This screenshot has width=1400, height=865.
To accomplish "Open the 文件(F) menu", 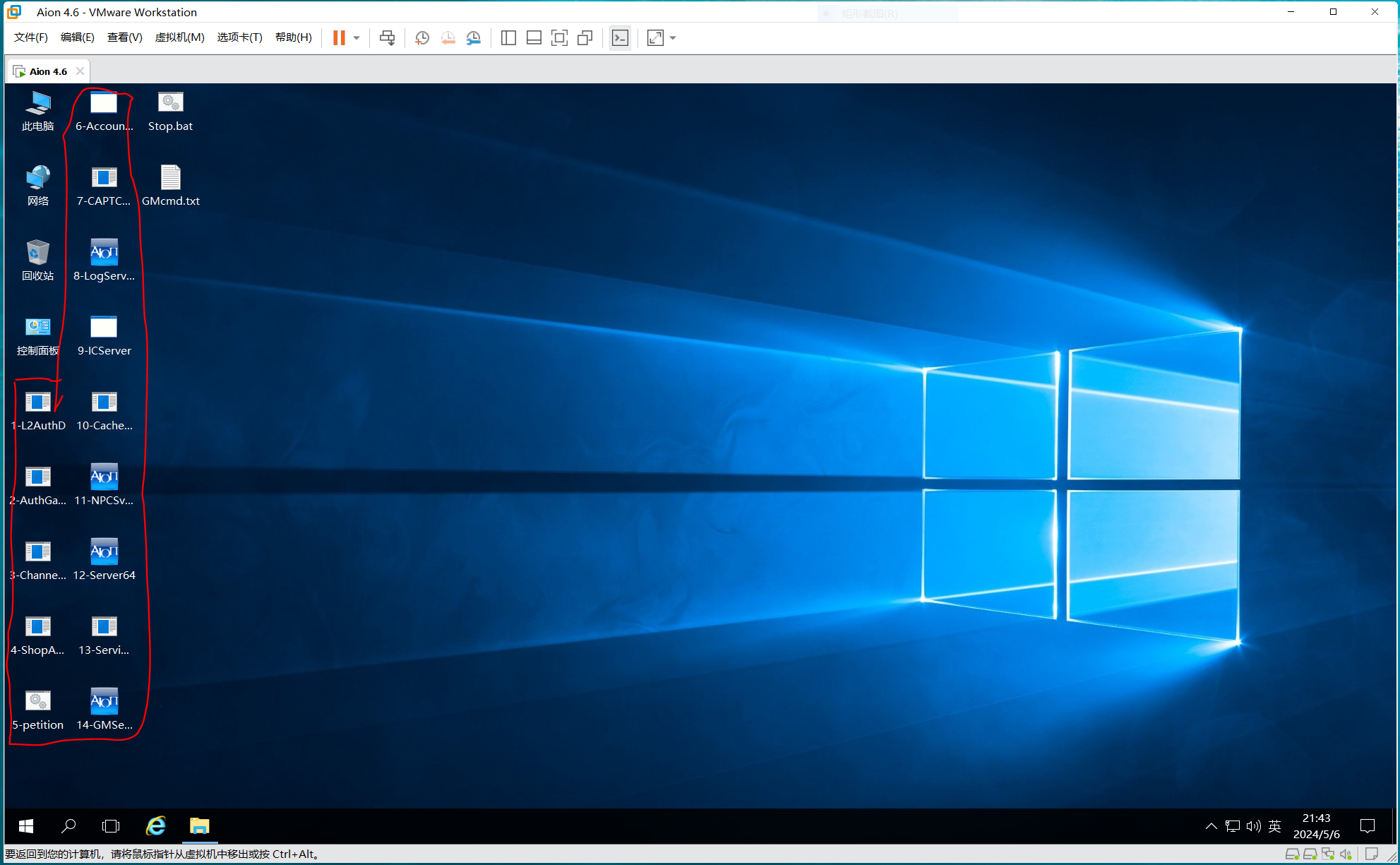I will coord(30,37).
